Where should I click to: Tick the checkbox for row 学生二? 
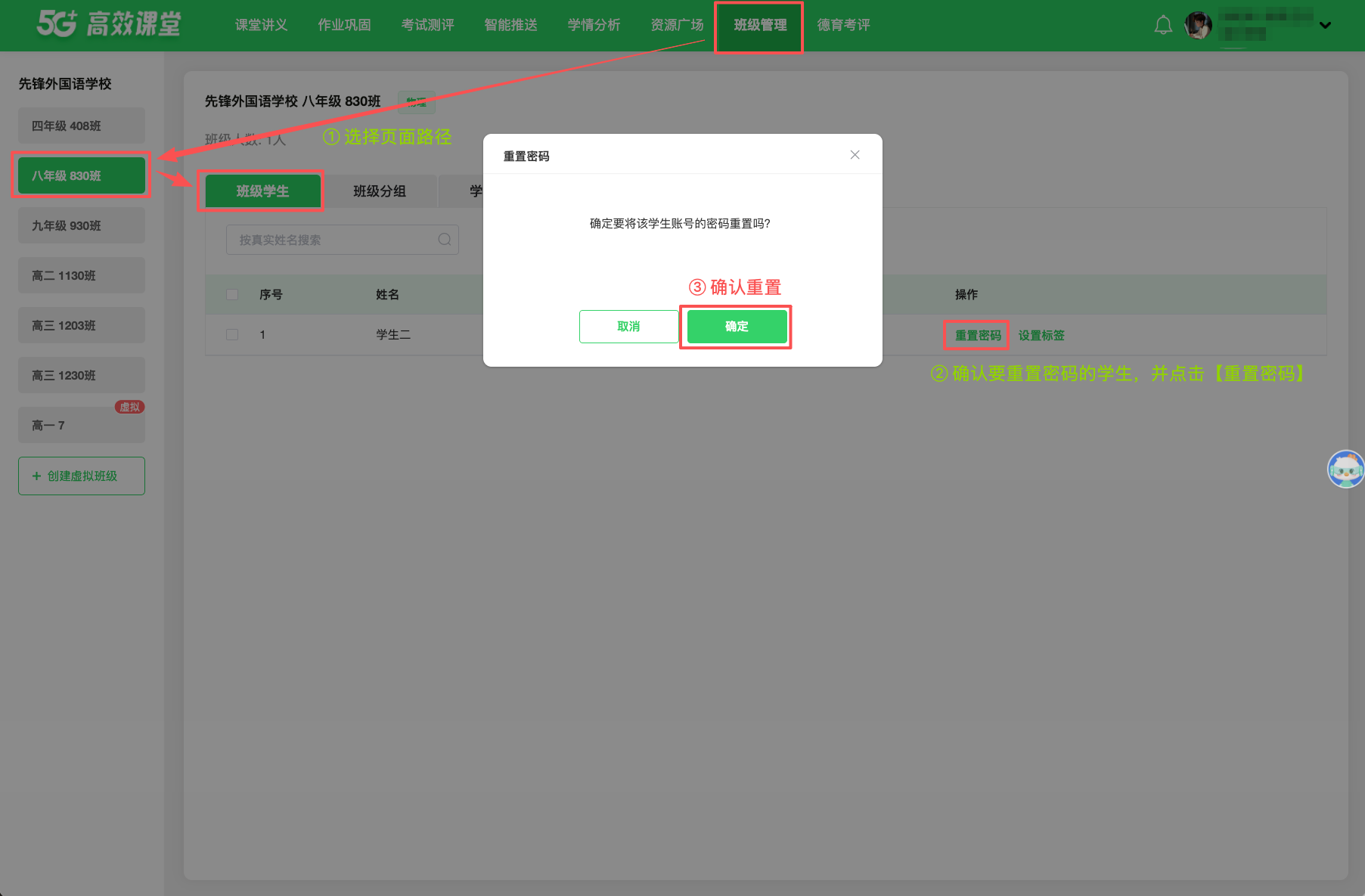[x=232, y=335]
